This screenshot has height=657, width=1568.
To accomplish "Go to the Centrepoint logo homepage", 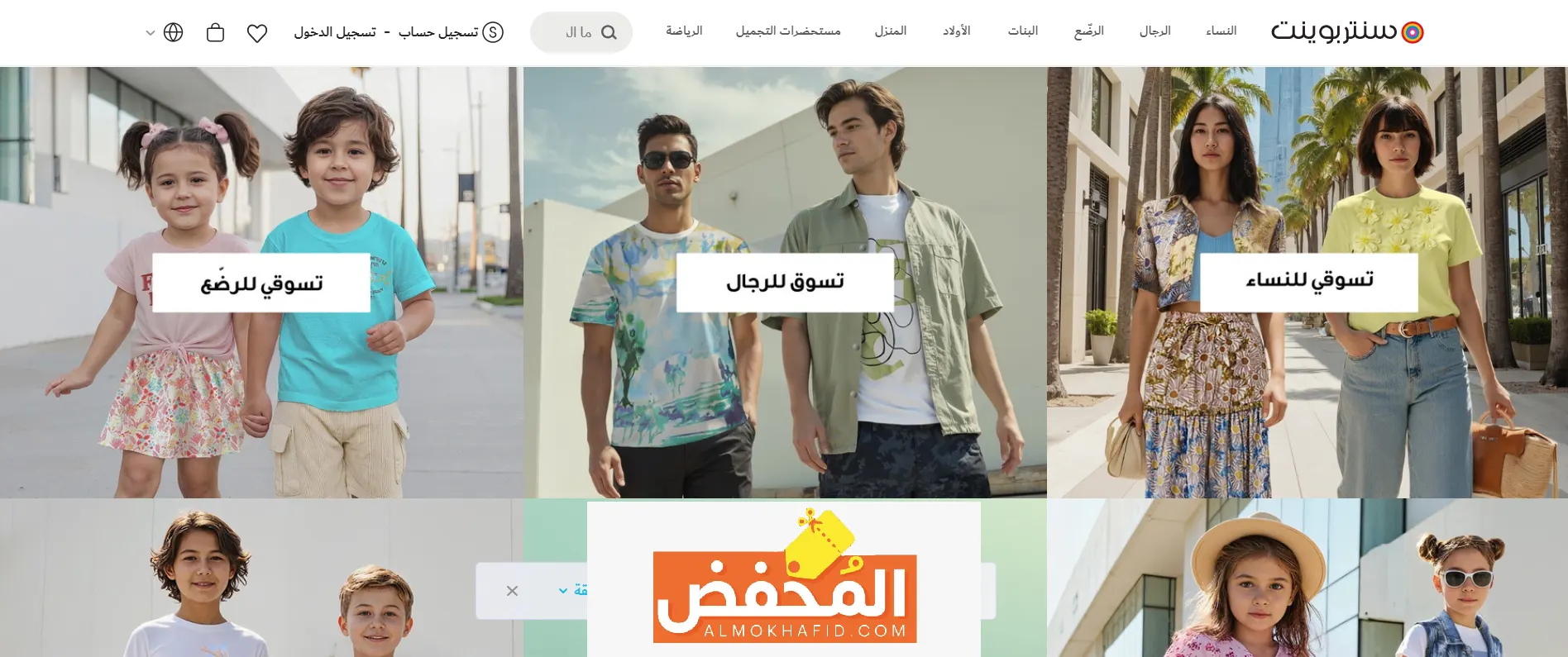I will coord(1346,32).
